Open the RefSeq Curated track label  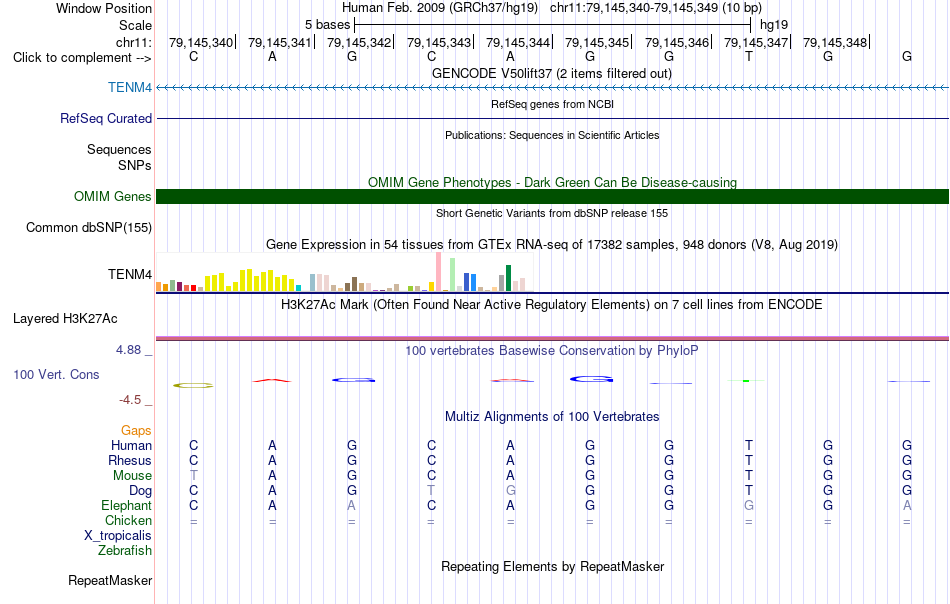[x=105, y=118]
